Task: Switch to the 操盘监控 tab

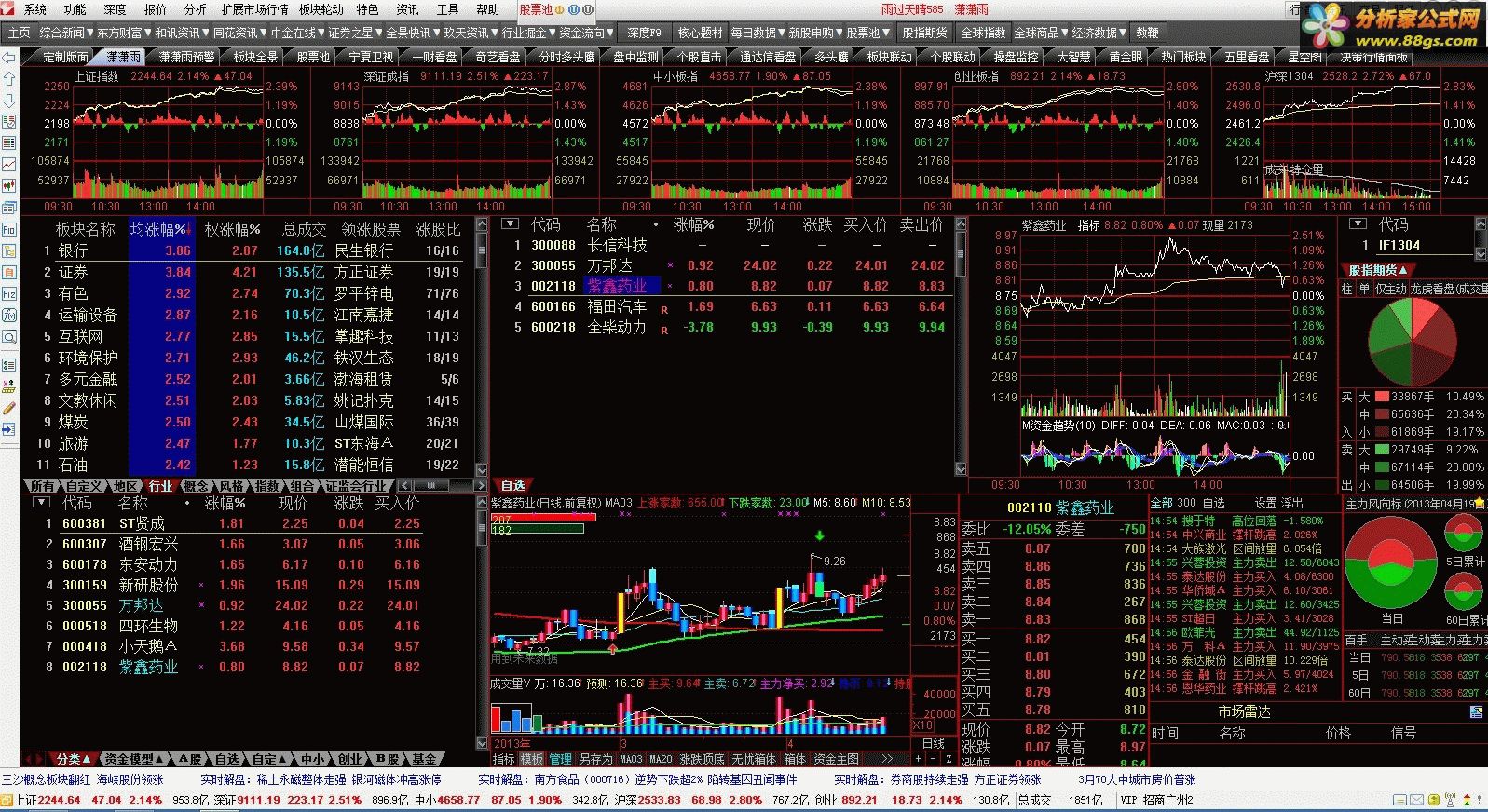Action: [1016, 57]
